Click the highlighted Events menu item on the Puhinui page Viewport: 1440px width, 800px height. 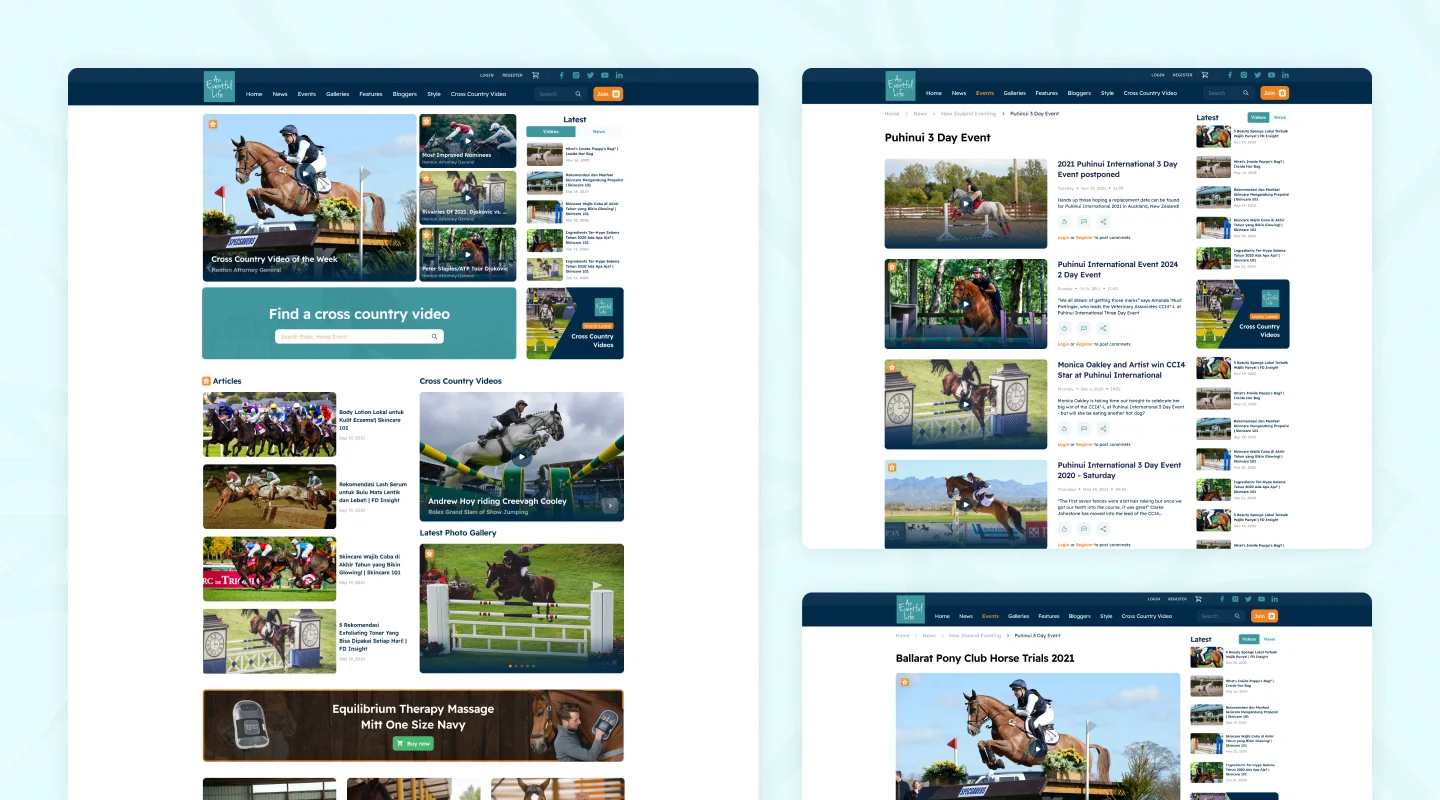[984, 93]
